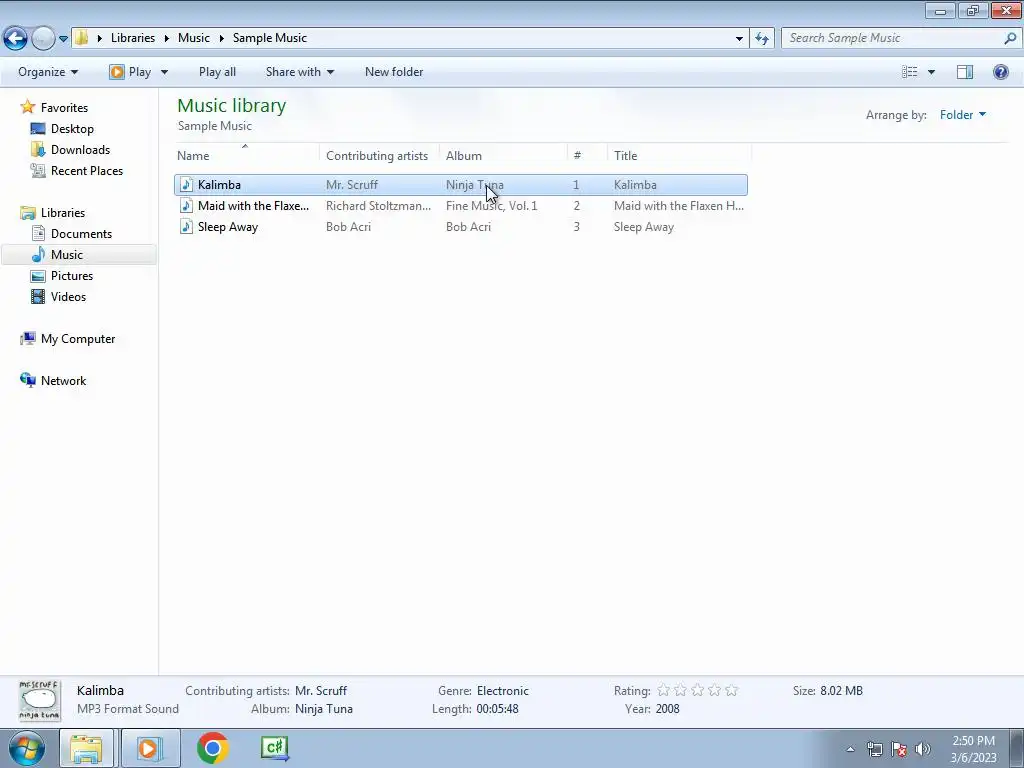Image resolution: width=1024 pixels, height=768 pixels.
Task: Click Ninja Tuna album art thumbnail
Action: tap(39, 700)
